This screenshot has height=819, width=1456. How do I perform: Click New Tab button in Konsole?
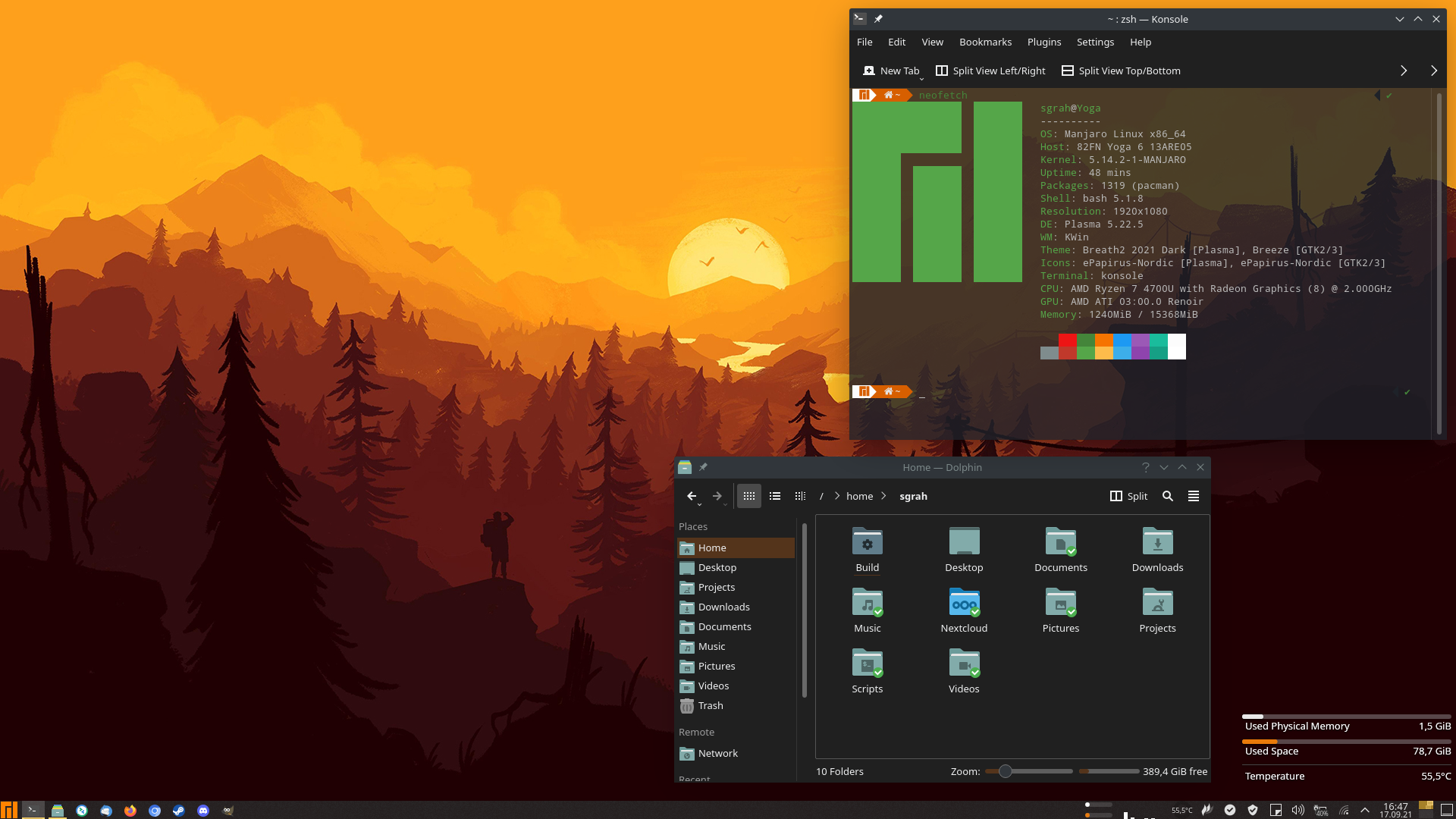click(x=891, y=71)
